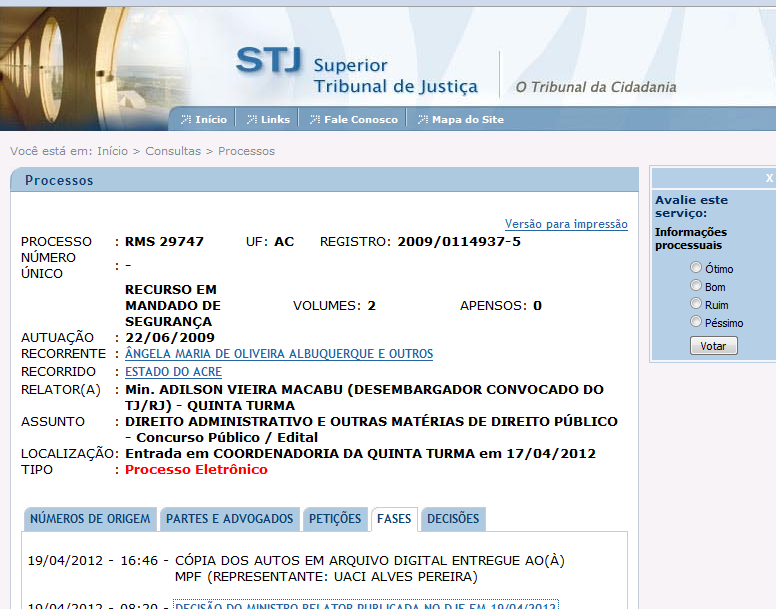Click the Recurso em Mandado de Segurança text

coord(173,306)
